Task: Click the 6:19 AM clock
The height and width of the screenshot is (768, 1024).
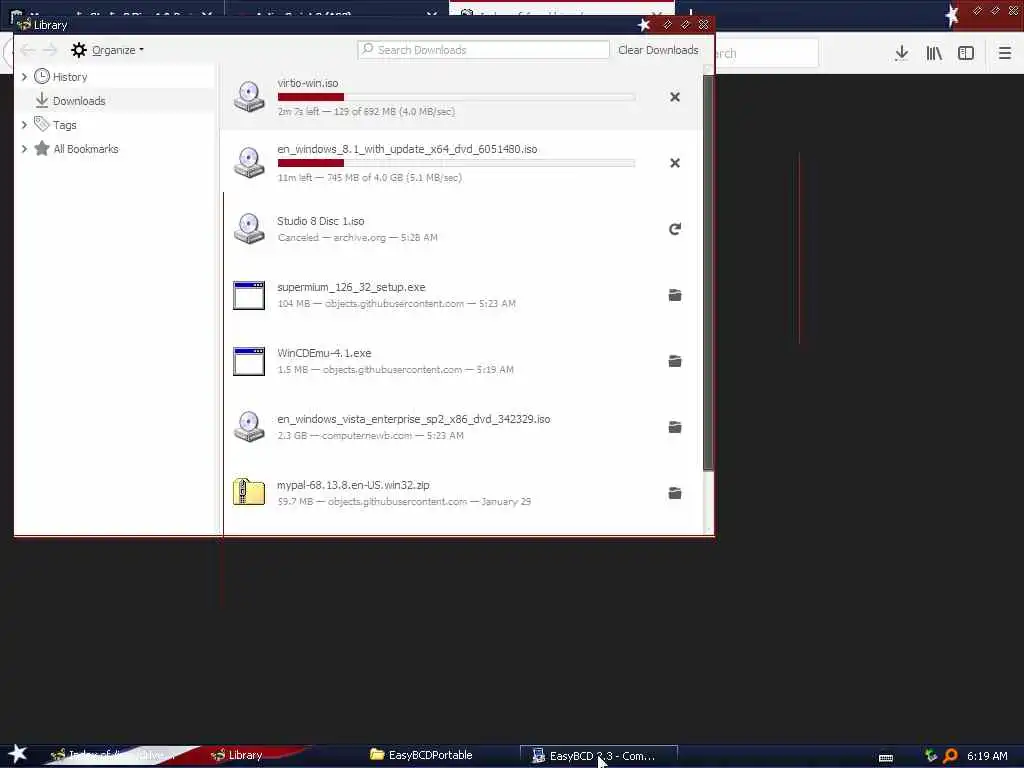Action: click(987, 756)
